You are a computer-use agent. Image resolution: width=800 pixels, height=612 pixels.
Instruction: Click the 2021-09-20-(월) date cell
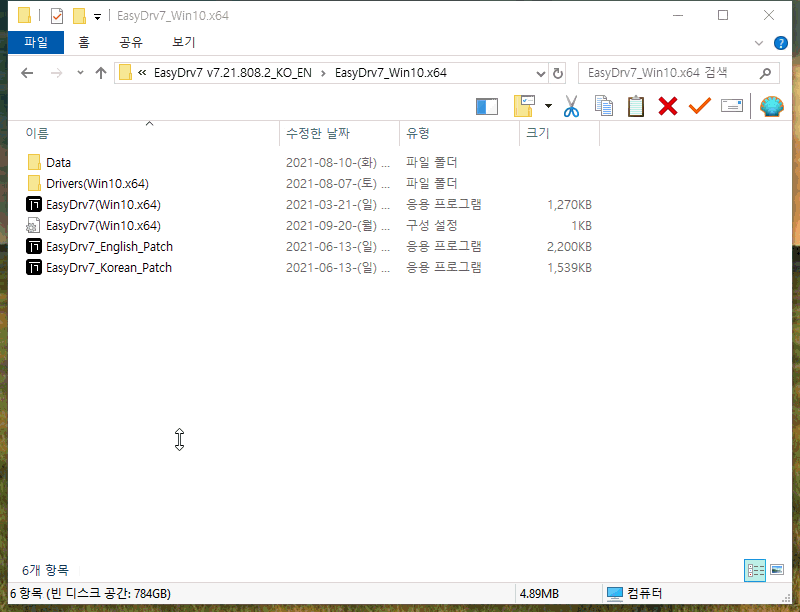click(338, 226)
